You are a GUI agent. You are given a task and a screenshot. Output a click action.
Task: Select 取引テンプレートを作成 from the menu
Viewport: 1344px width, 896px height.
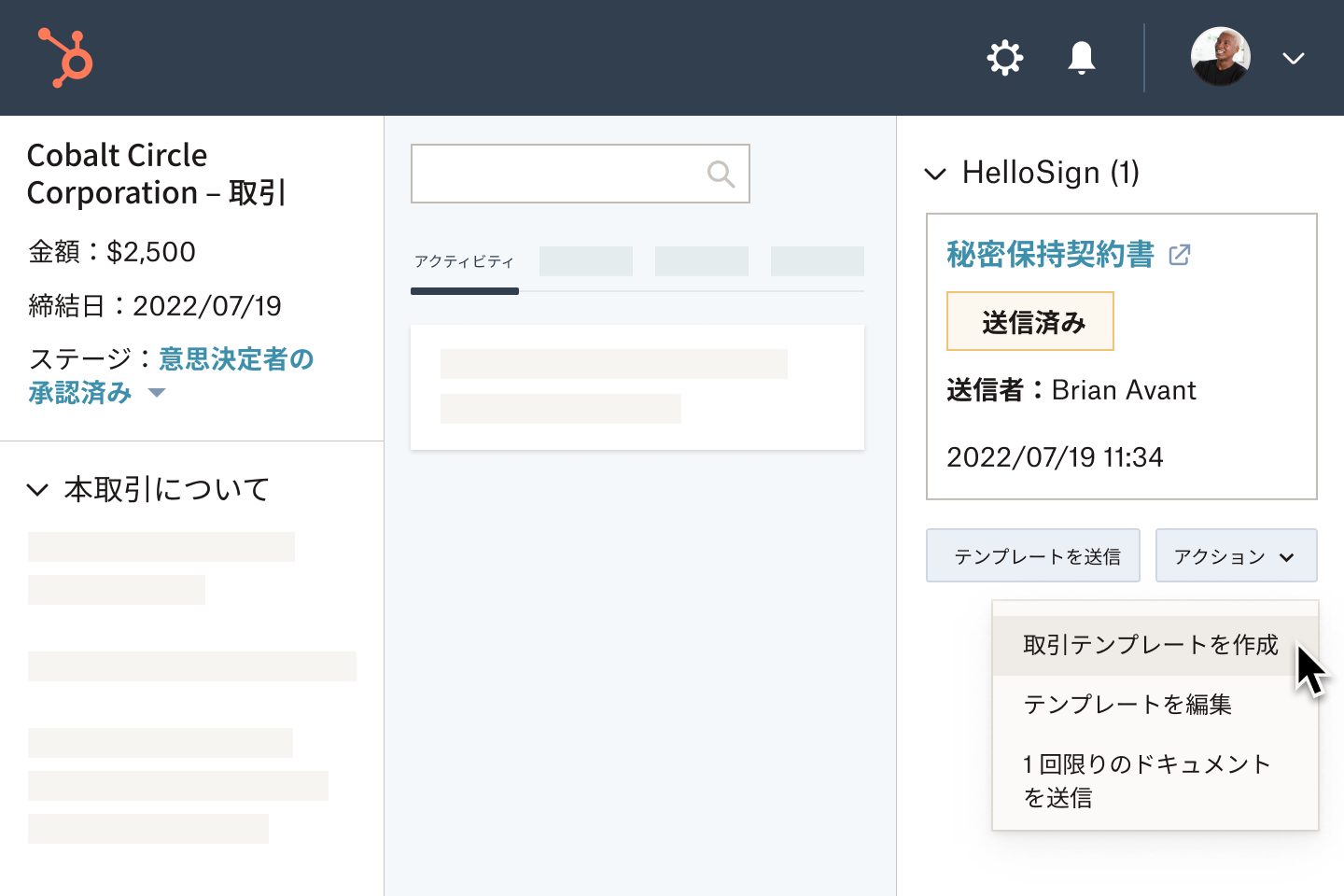(1150, 645)
